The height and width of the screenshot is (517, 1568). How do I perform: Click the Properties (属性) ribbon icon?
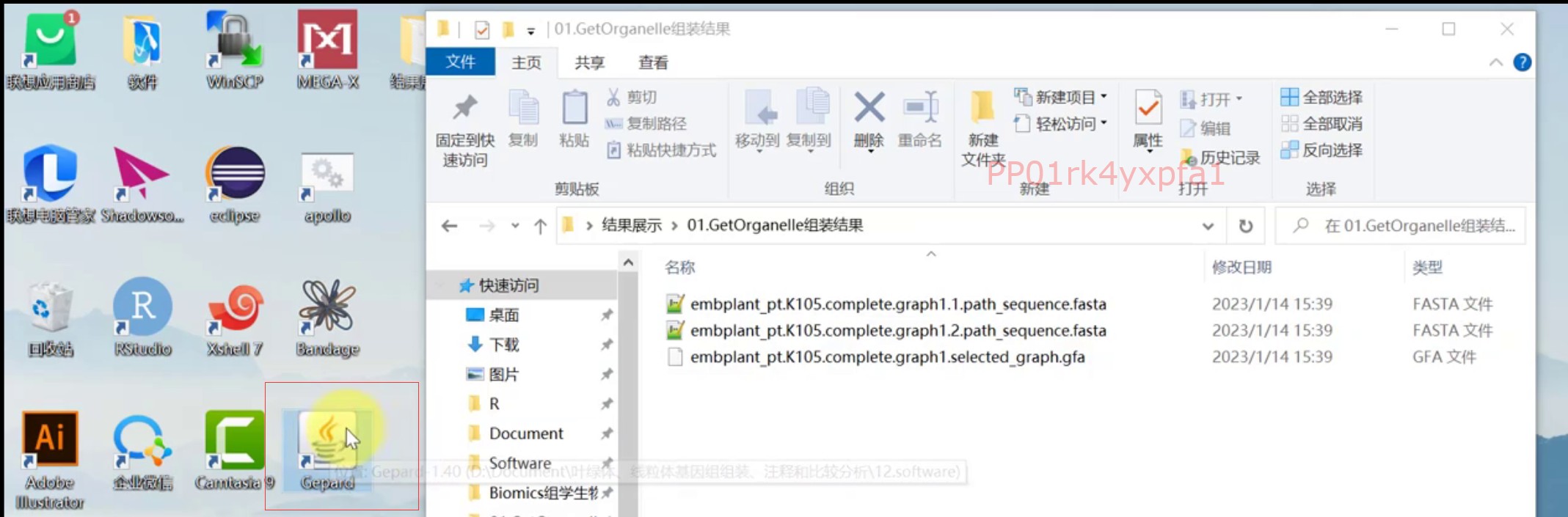[1148, 119]
